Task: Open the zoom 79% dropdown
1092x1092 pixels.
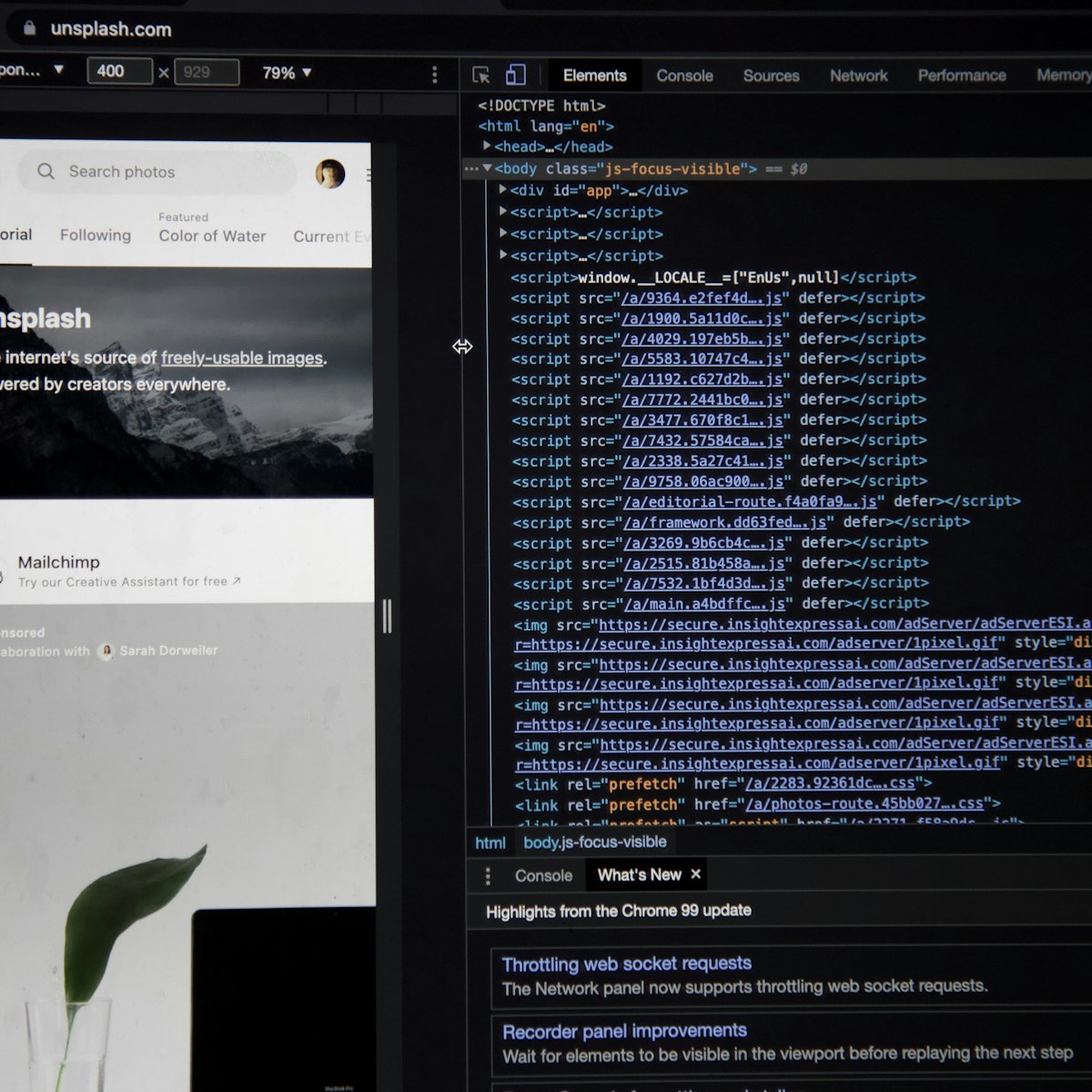Action: click(x=287, y=73)
